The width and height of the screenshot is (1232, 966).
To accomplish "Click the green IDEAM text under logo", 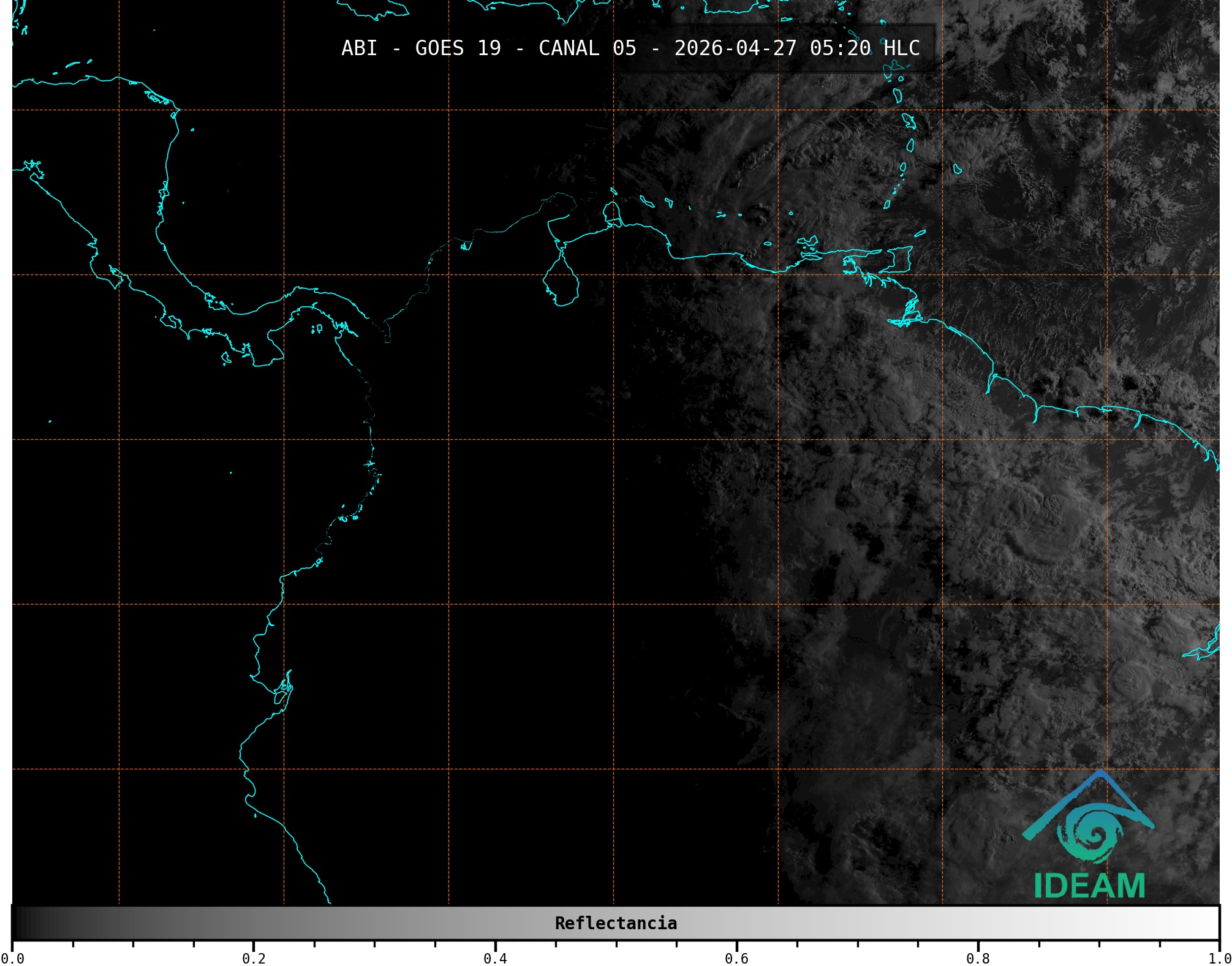I will pyautogui.click(x=1089, y=886).
